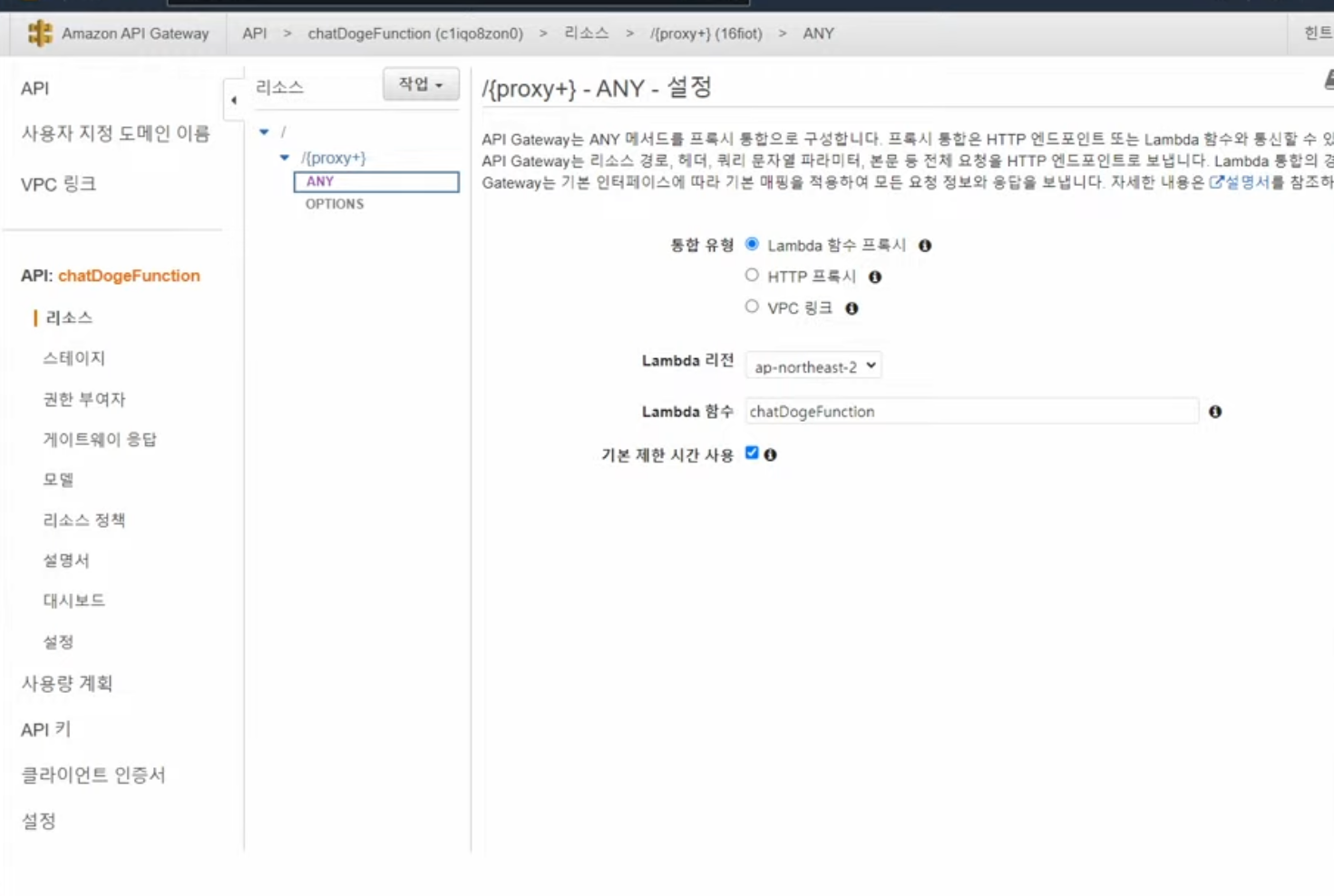The width and height of the screenshot is (1334, 896).
Task: Select VPC 링크 integration type
Action: coord(752,307)
